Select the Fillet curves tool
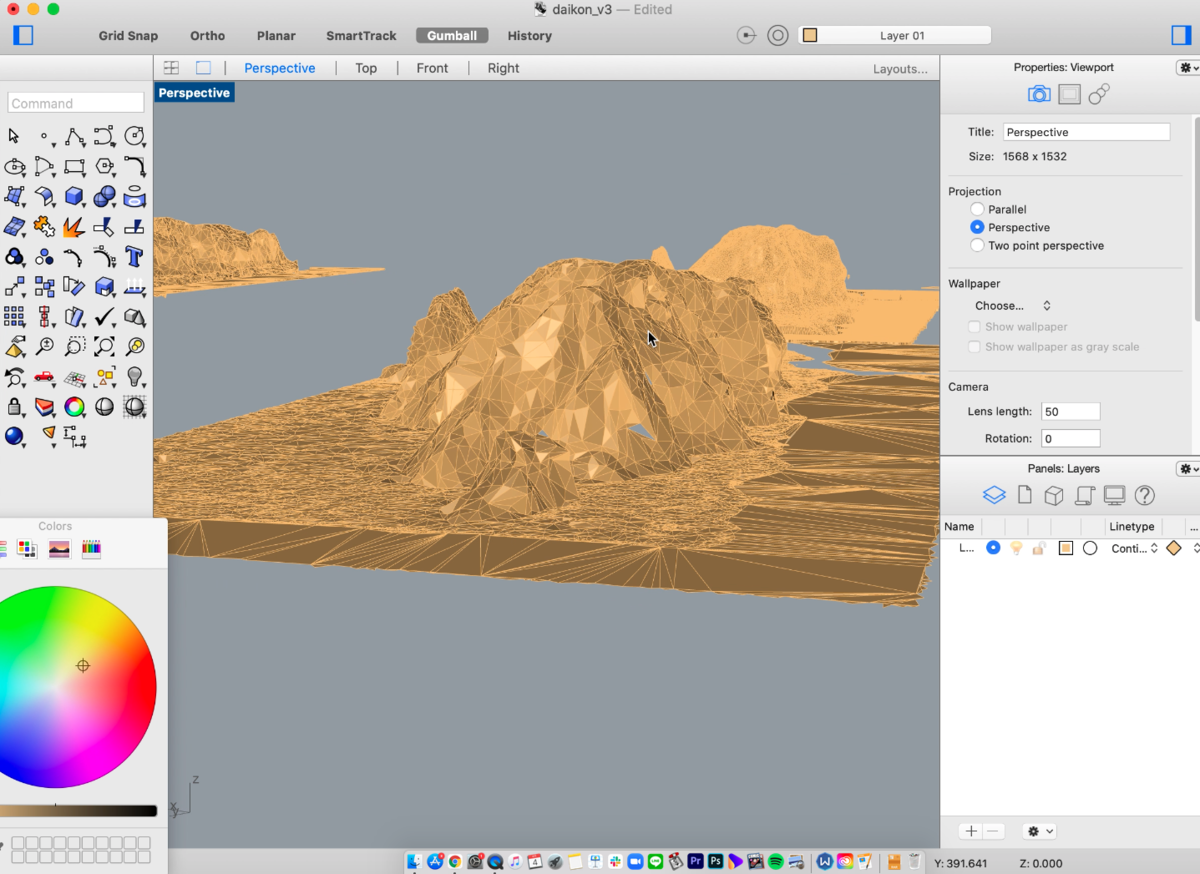This screenshot has height=874, width=1200. [x=134, y=166]
